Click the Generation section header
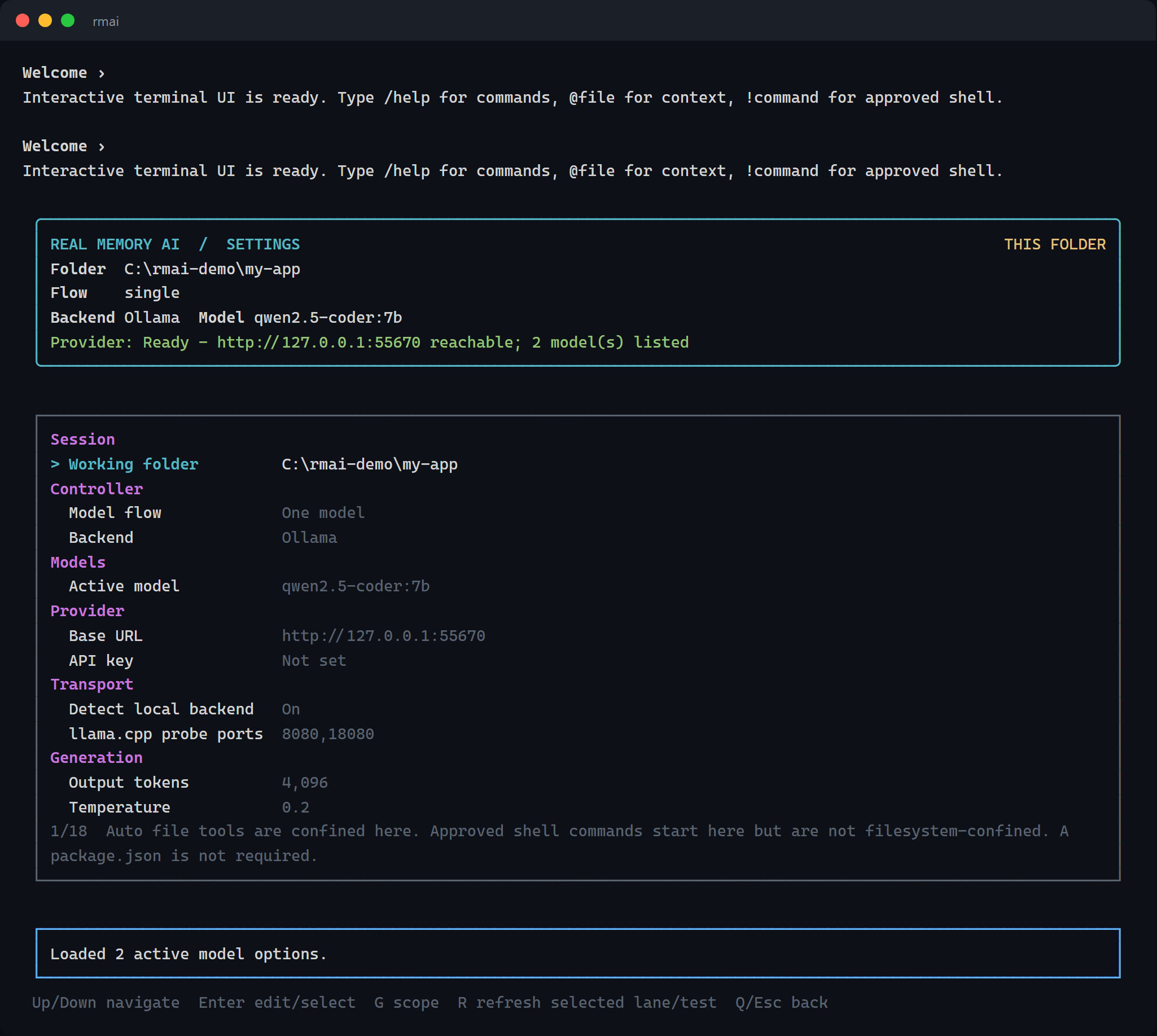This screenshot has width=1157, height=1036. click(x=96, y=758)
